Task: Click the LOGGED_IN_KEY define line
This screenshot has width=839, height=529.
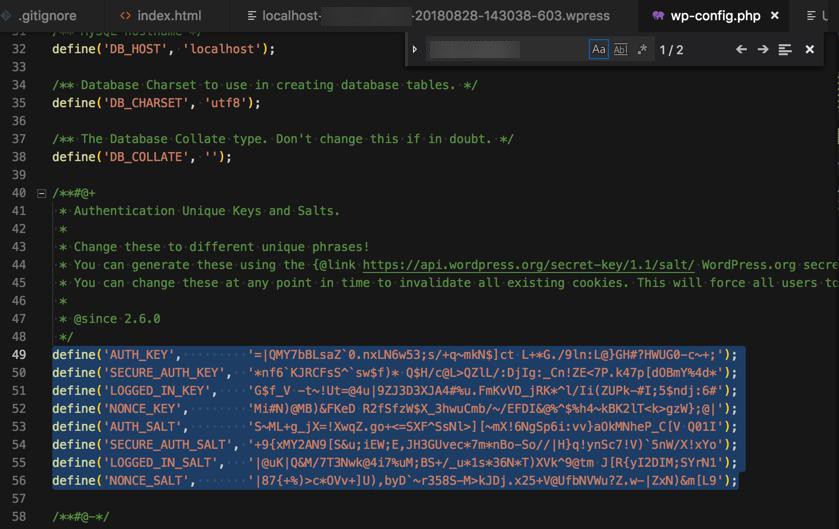Action: click(x=394, y=390)
